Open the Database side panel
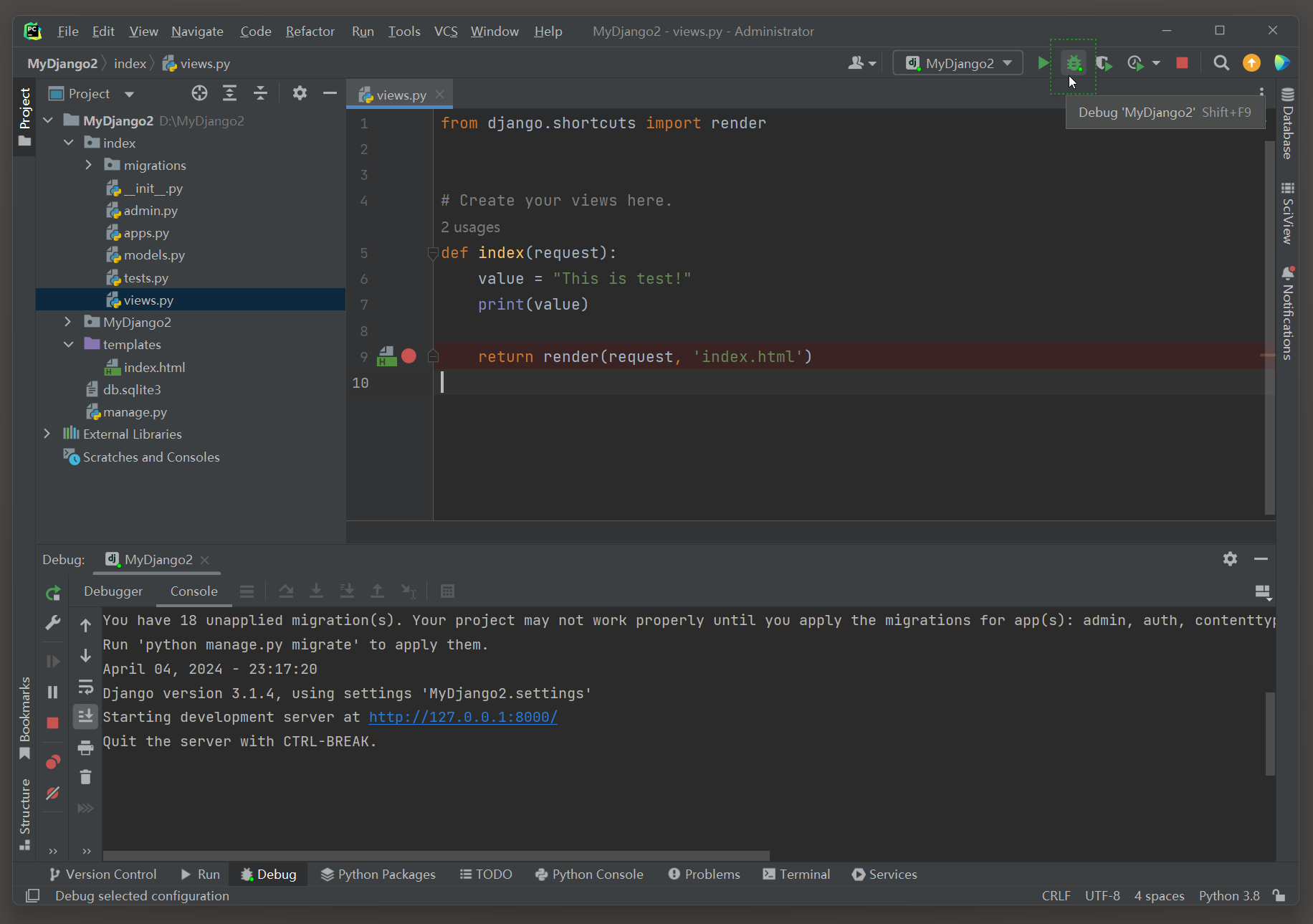Image resolution: width=1313 pixels, height=924 pixels. coord(1287,123)
